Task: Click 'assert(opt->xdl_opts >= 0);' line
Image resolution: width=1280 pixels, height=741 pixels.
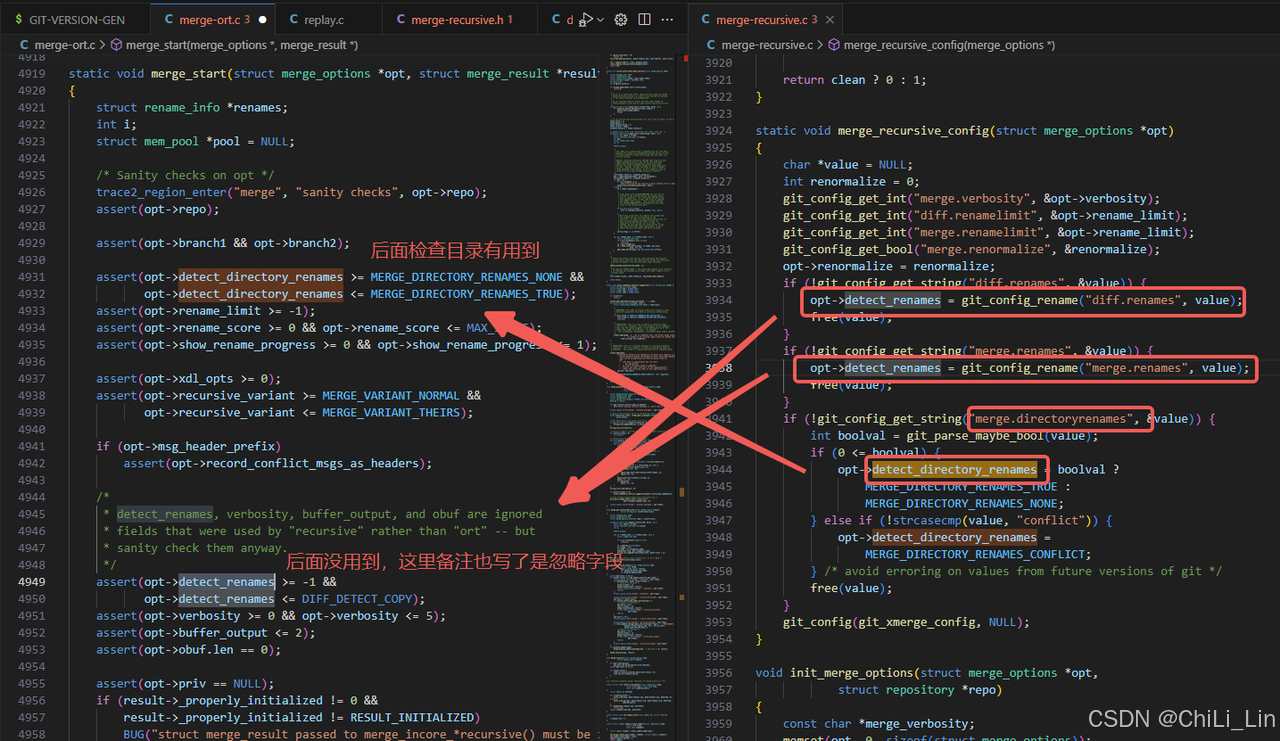Action: click(x=188, y=378)
